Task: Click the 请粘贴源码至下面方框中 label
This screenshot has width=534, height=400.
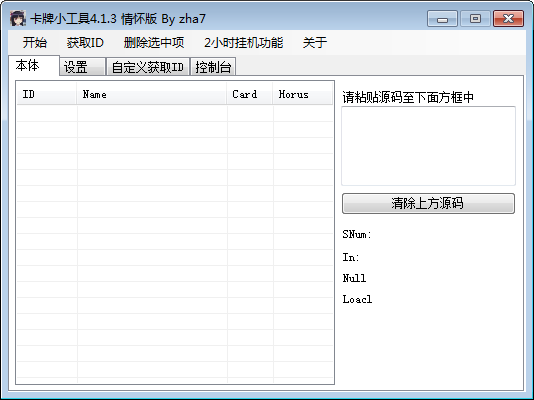Action: (408, 97)
